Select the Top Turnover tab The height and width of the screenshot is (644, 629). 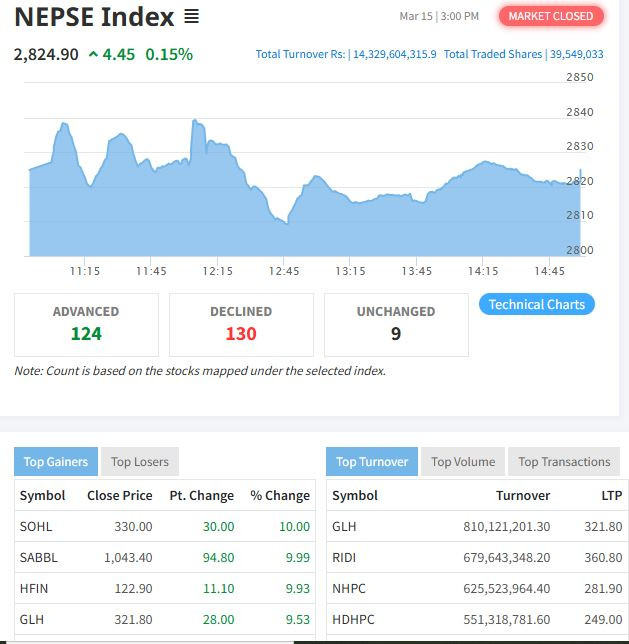pyautogui.click(x=372, y=461)
